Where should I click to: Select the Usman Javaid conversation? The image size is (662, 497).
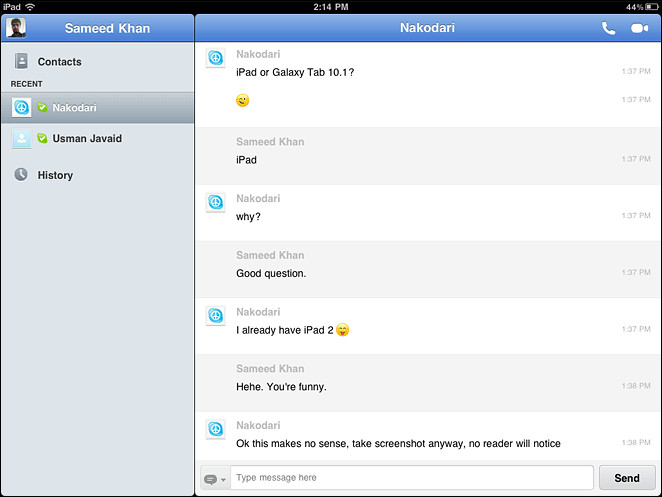click(x=98, y=139)
